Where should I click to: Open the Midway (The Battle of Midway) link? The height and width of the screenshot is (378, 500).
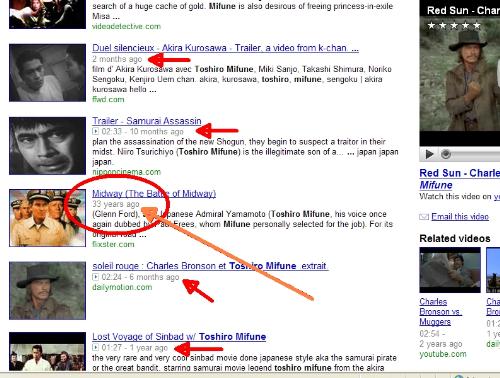point(154,194)
